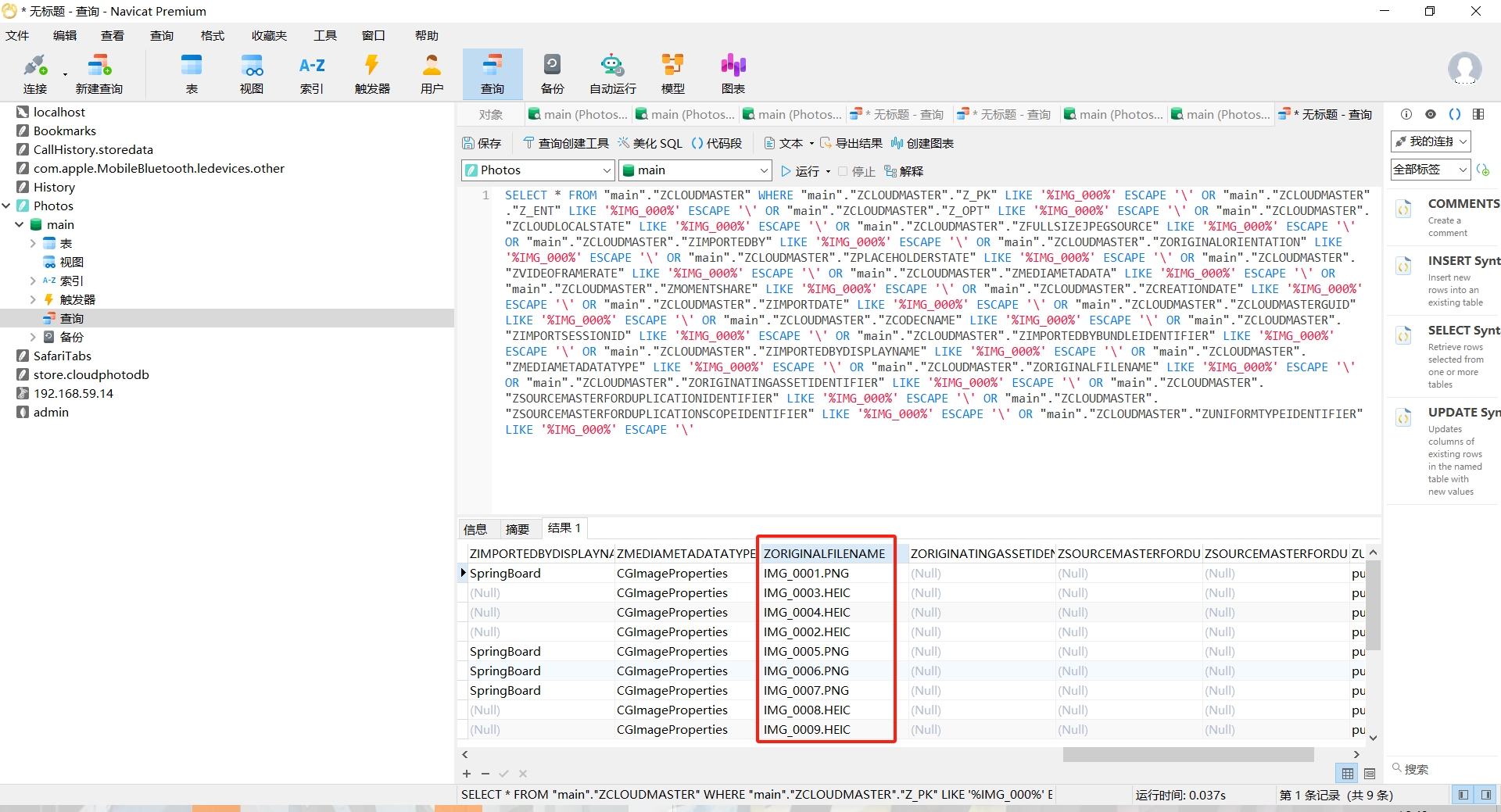Viewport: 1501px width, 812px height.
Task: Select the 查询 toolbar icon
Action: tap(493, 74)
